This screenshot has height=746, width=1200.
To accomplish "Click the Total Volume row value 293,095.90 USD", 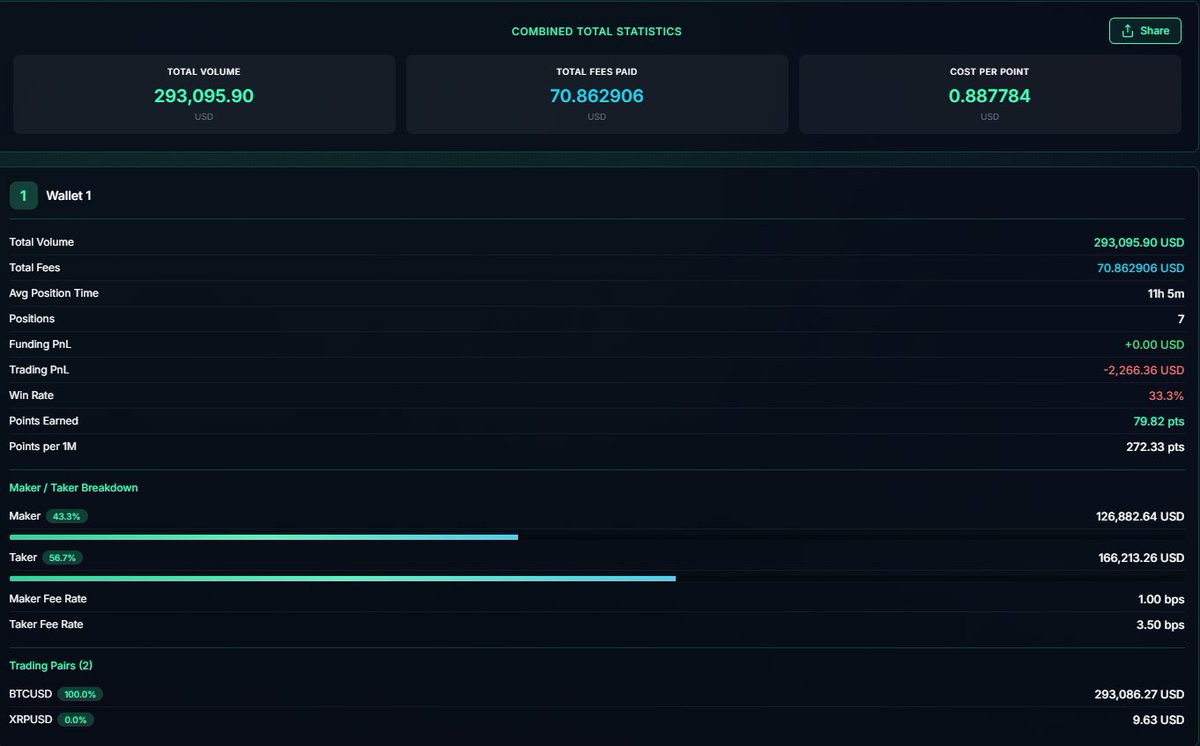I will [x=1139, y=243].
